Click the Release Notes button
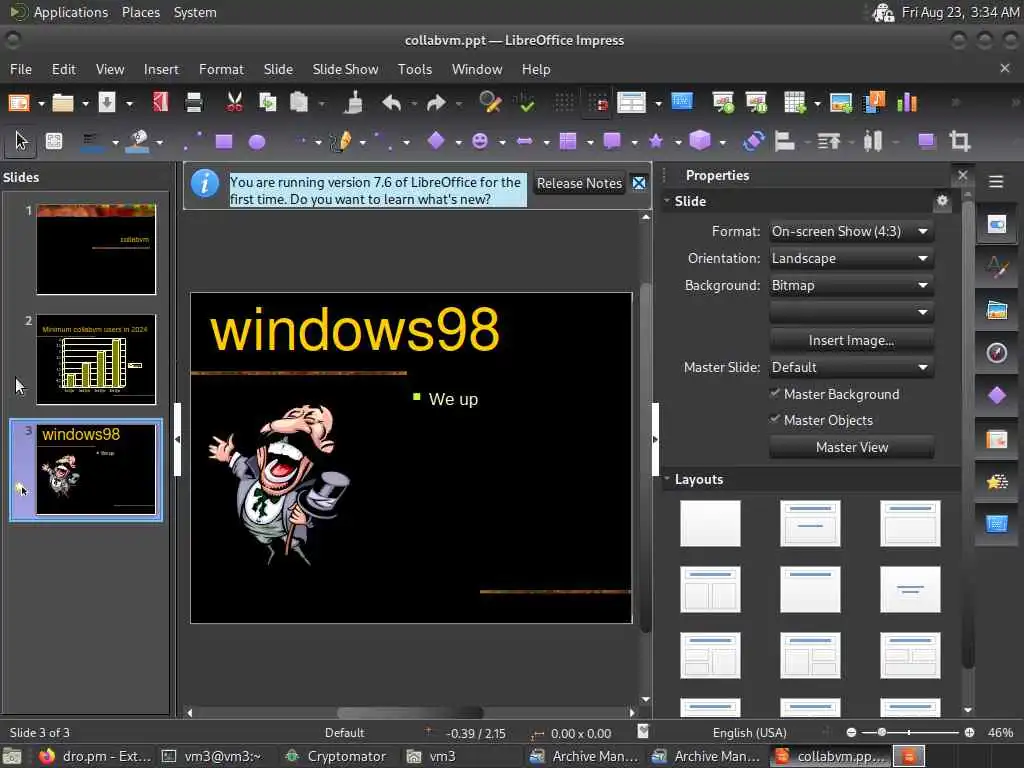This screenshot has height=768, width=1024. point(579,184)
